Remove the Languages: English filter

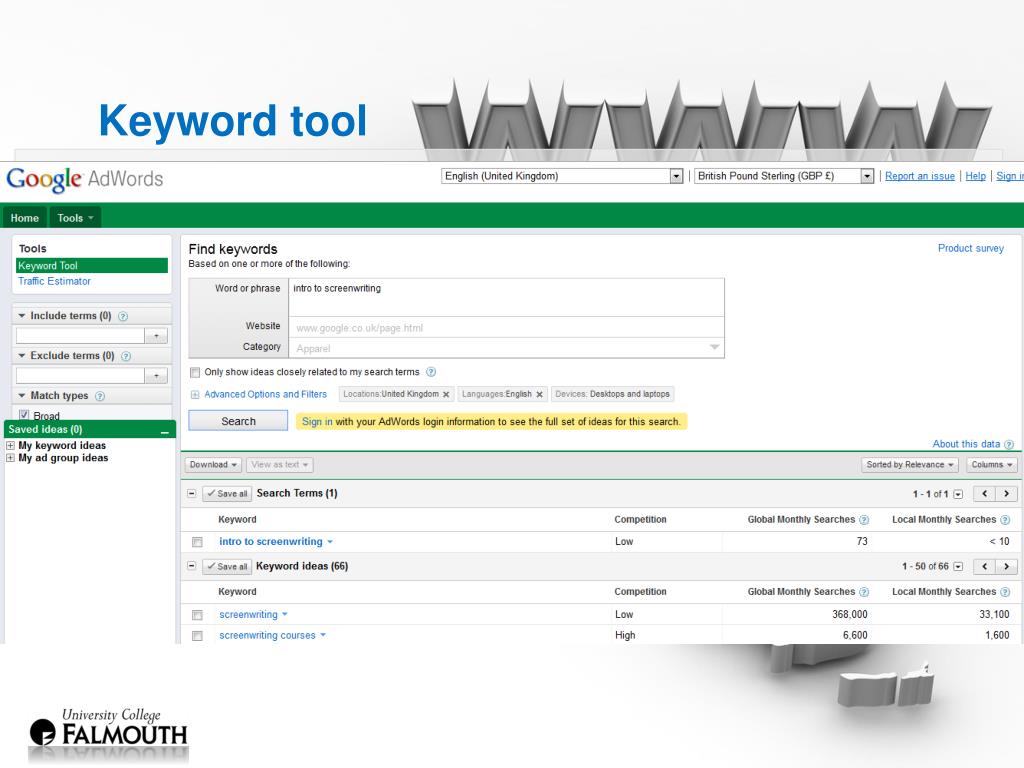coord(539,394)
